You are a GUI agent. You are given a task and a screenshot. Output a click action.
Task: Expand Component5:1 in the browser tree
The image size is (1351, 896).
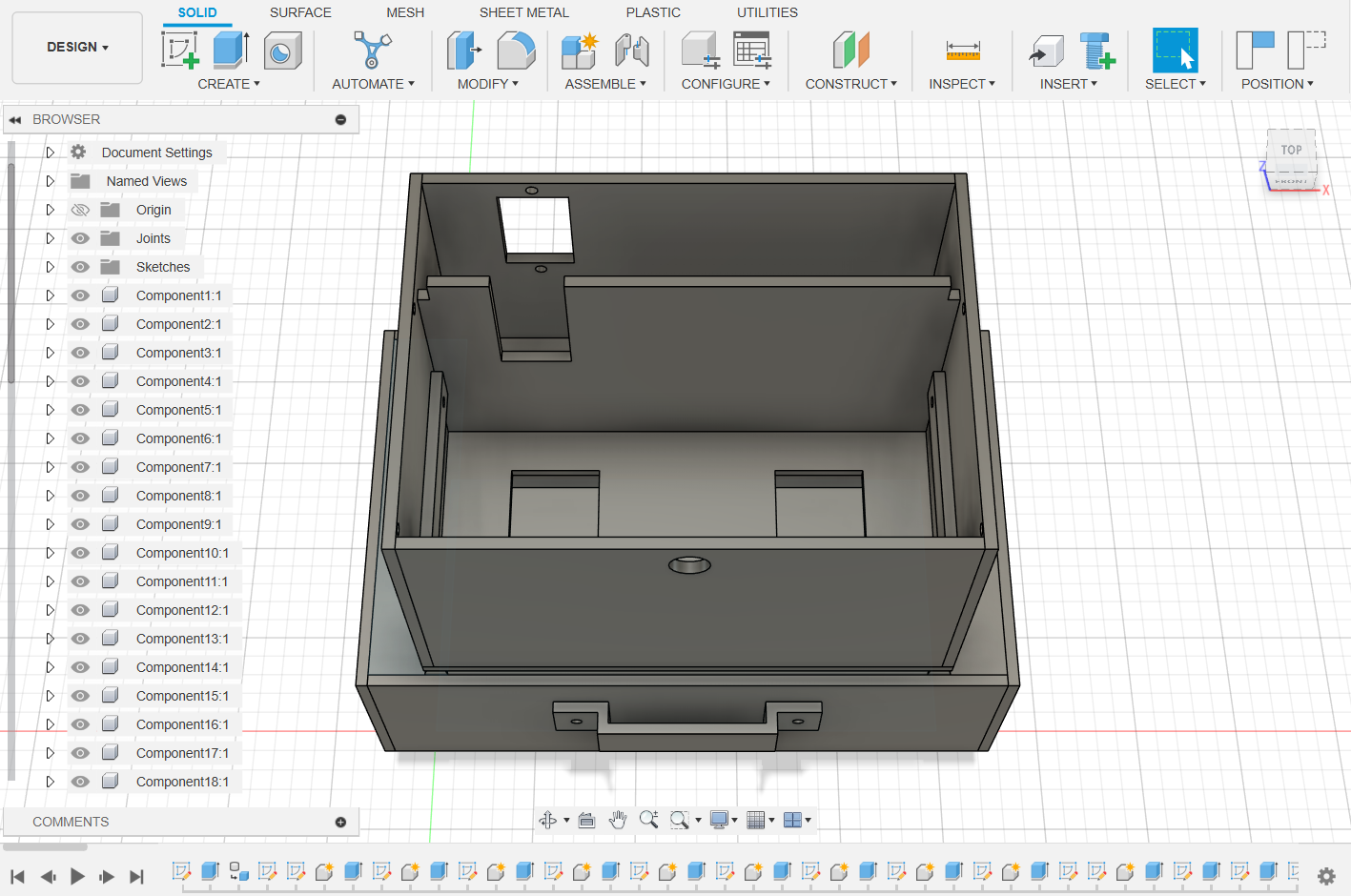point(50,410)
